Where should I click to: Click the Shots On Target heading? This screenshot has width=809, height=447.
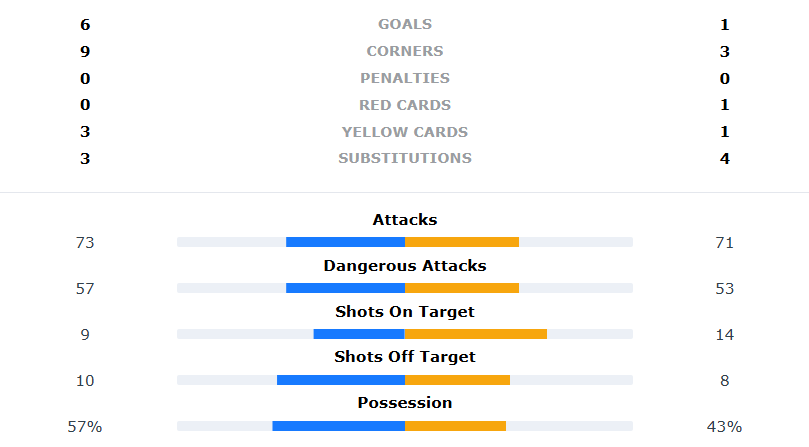[404, 312]
